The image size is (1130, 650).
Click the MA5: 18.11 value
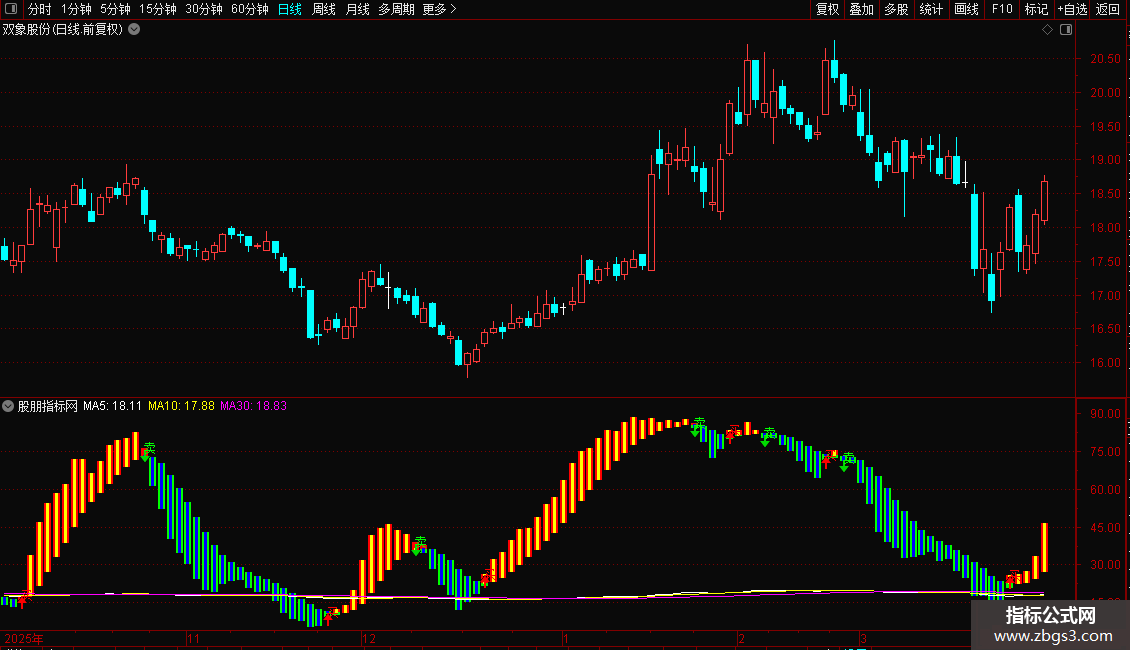[x=112, y=406]
